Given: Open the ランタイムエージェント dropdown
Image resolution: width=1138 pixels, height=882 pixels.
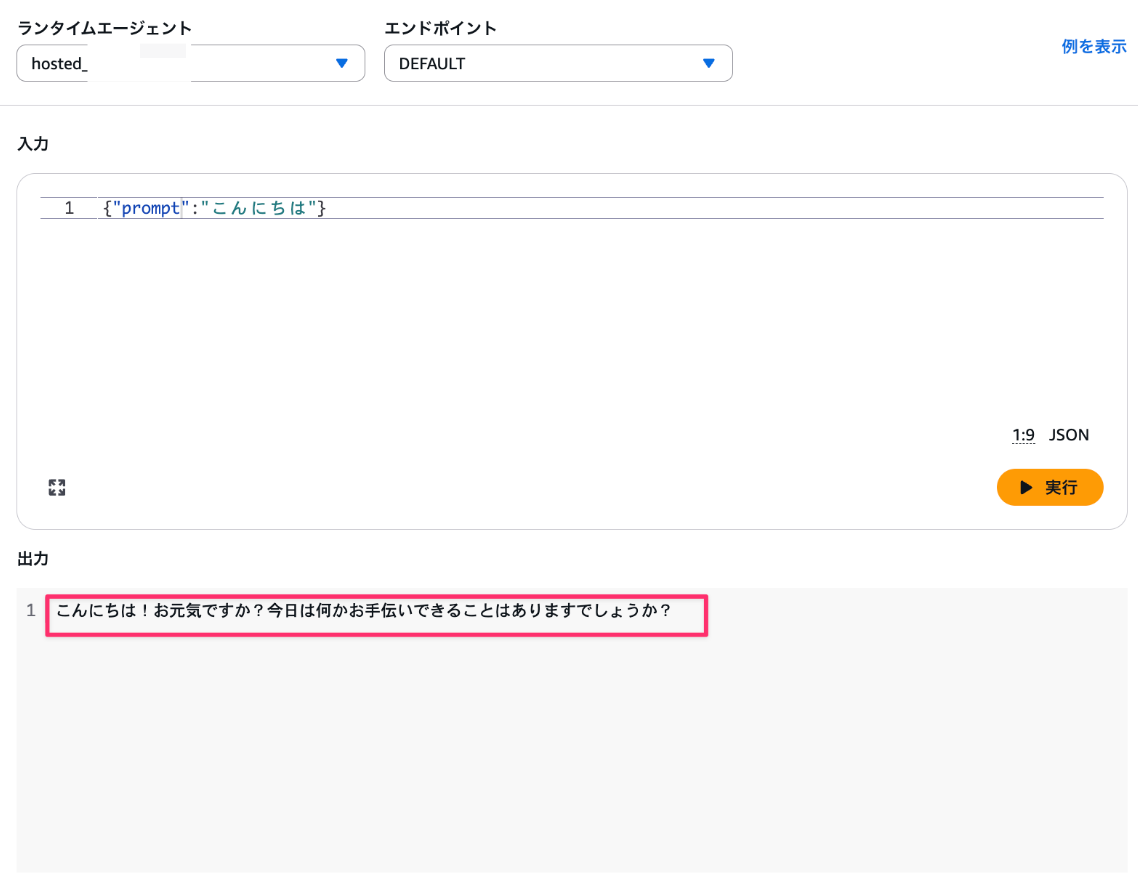Looking at the screenshot, I should (190, 63).
